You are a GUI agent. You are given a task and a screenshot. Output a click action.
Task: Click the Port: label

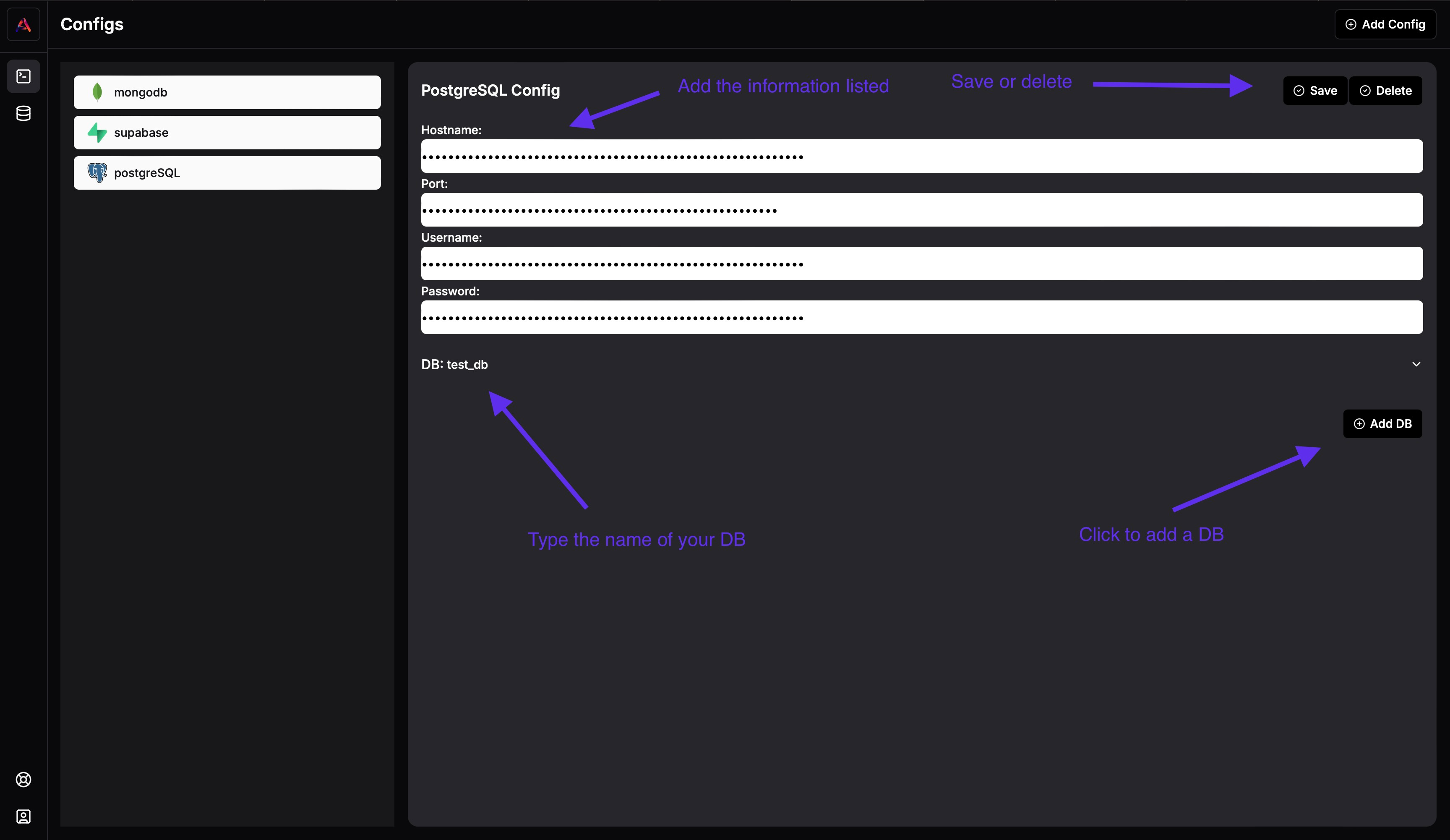pos(434,183)
